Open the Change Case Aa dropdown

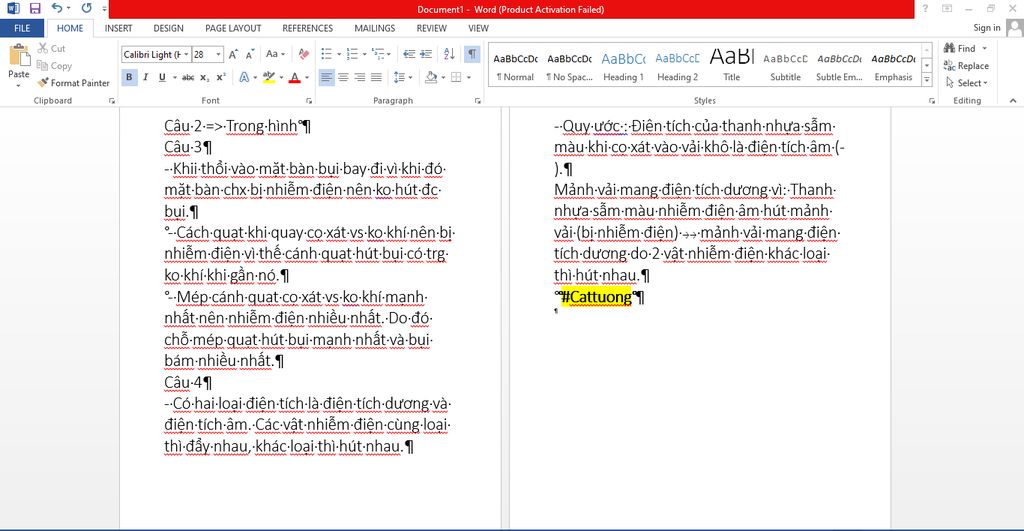[275, 54]
